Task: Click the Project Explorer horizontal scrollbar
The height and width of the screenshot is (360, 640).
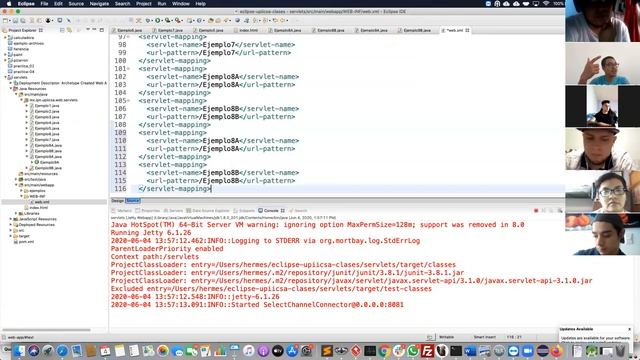Action: [x=46, y=329]
